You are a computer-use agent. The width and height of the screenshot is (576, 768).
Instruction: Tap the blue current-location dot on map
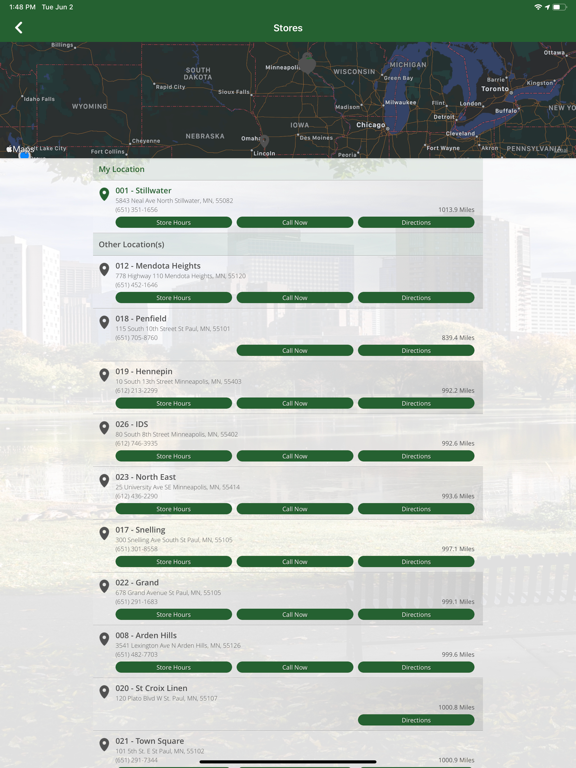(x=24, y=155)
